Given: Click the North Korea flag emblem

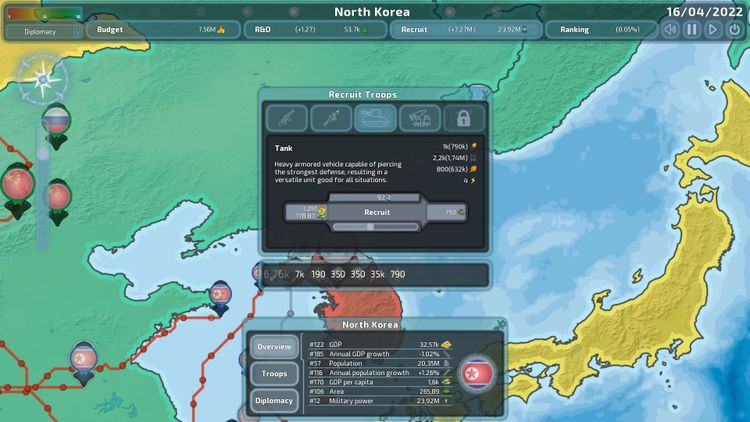Looking at the screenshot, I should pyautogui.click(x=477, y=372).
